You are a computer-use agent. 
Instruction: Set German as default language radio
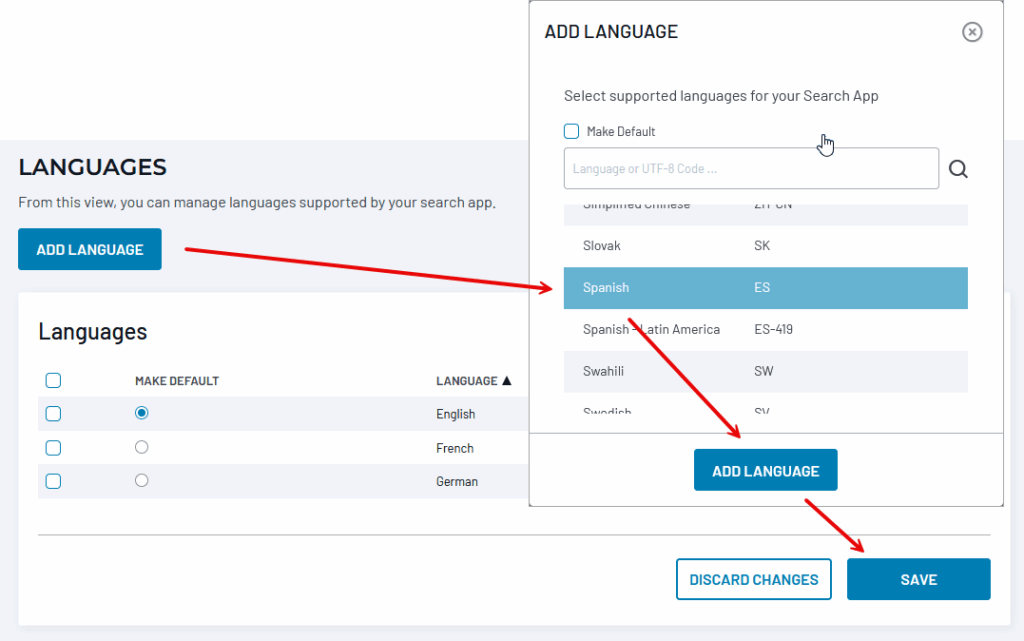[x=141, y=480]
